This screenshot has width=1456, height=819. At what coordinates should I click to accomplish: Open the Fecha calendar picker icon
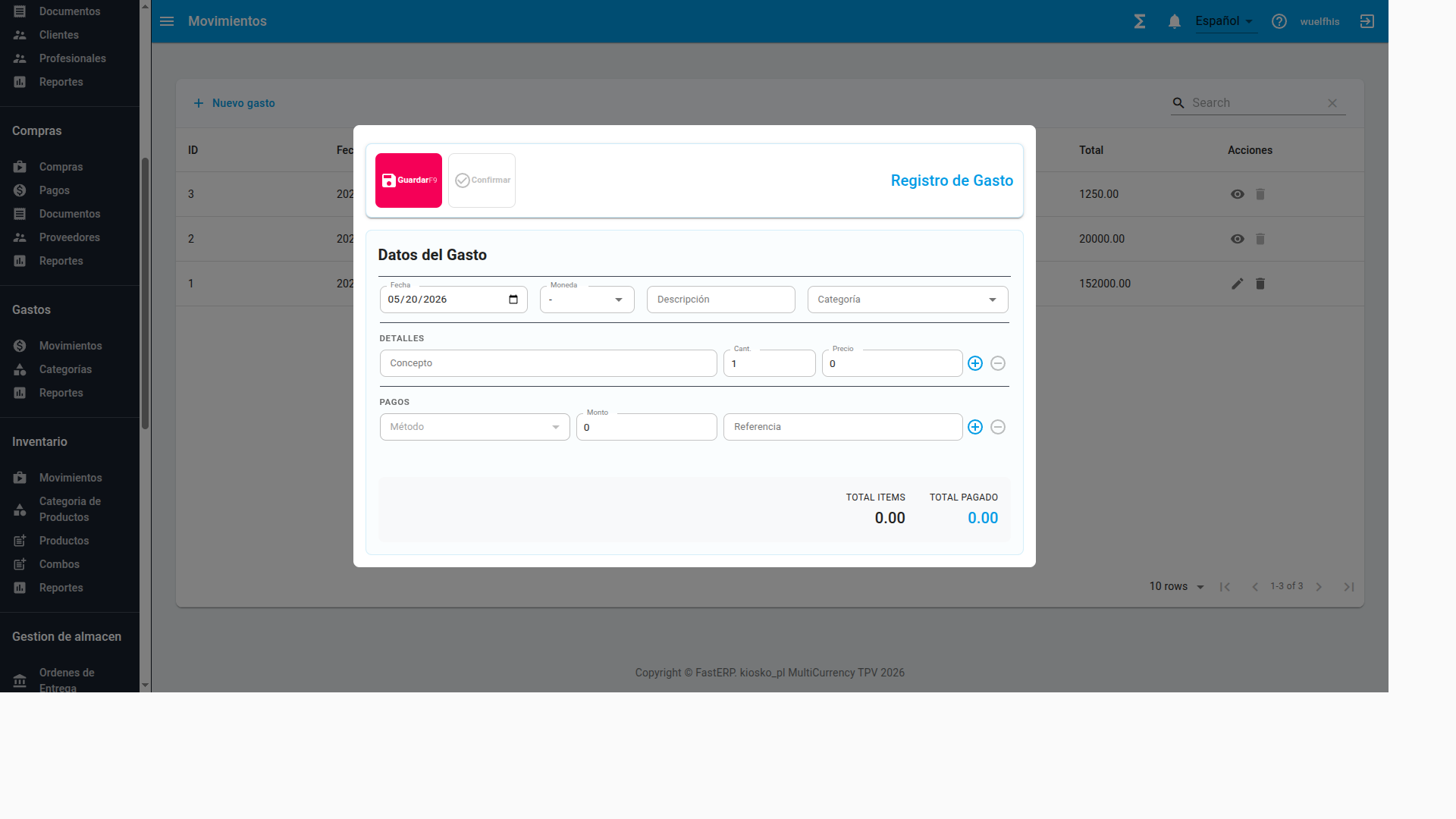click(x=513, y=300)
